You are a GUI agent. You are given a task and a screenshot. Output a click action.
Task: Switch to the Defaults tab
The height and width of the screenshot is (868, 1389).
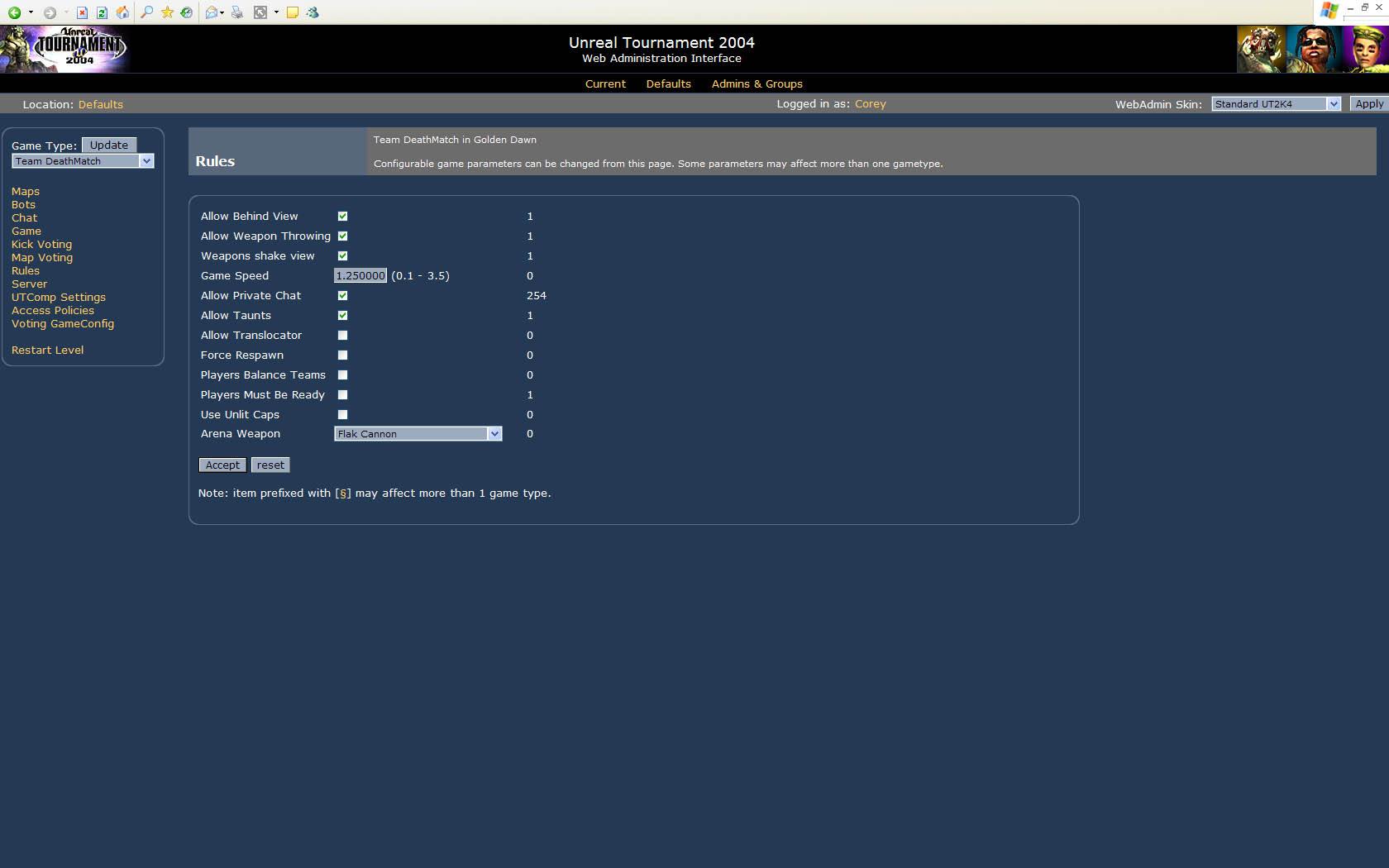point(668,84)
